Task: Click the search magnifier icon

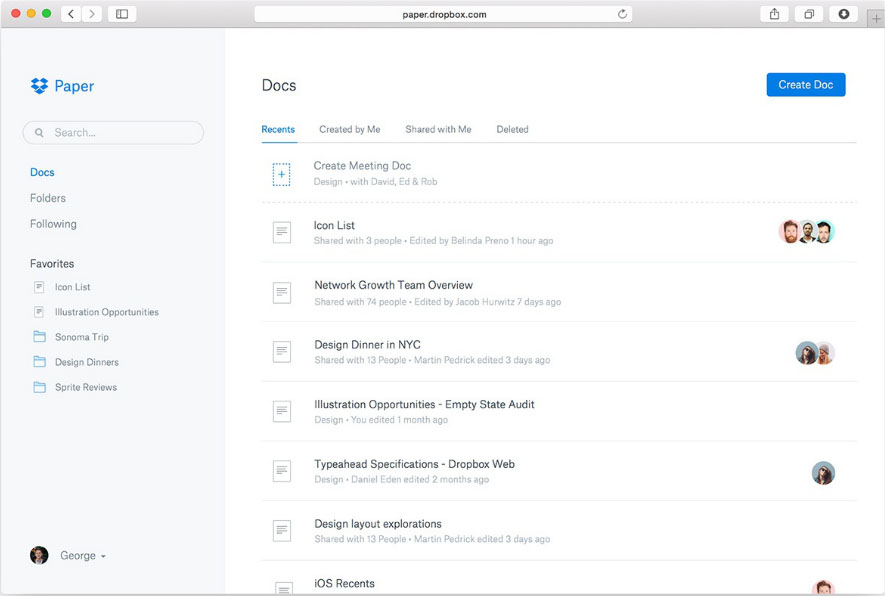Action: click(39, 133)
